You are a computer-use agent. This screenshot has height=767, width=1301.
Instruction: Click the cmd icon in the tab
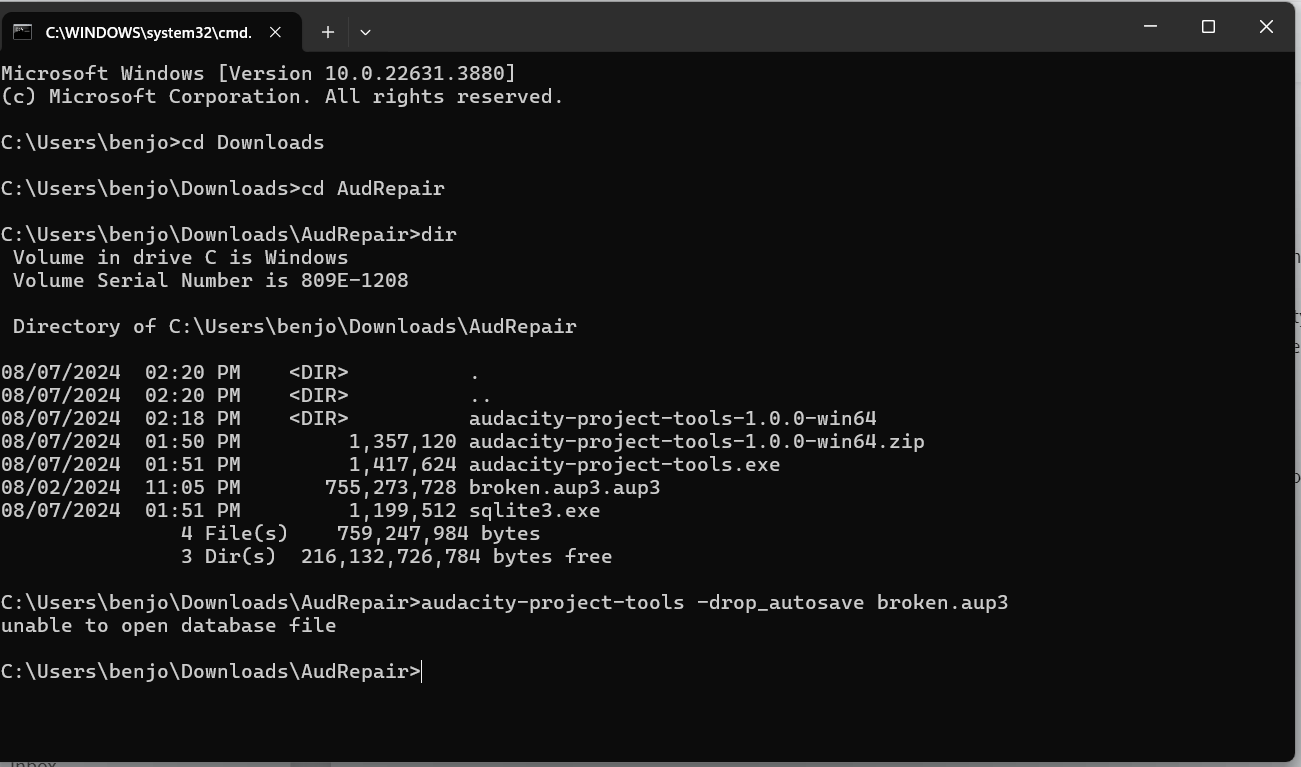pos(22,32)
